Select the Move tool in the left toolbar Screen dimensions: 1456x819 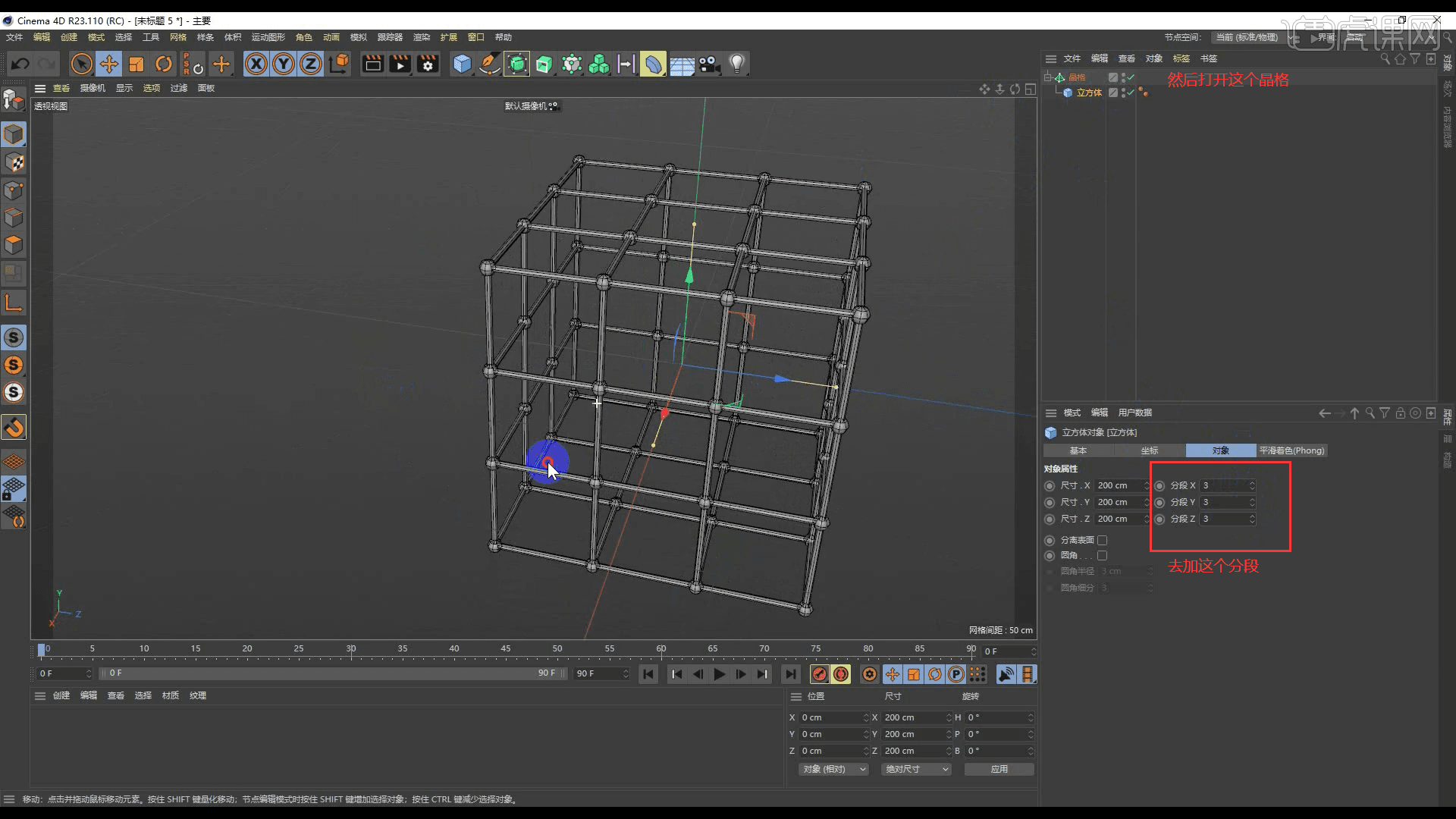pos(109,64)
